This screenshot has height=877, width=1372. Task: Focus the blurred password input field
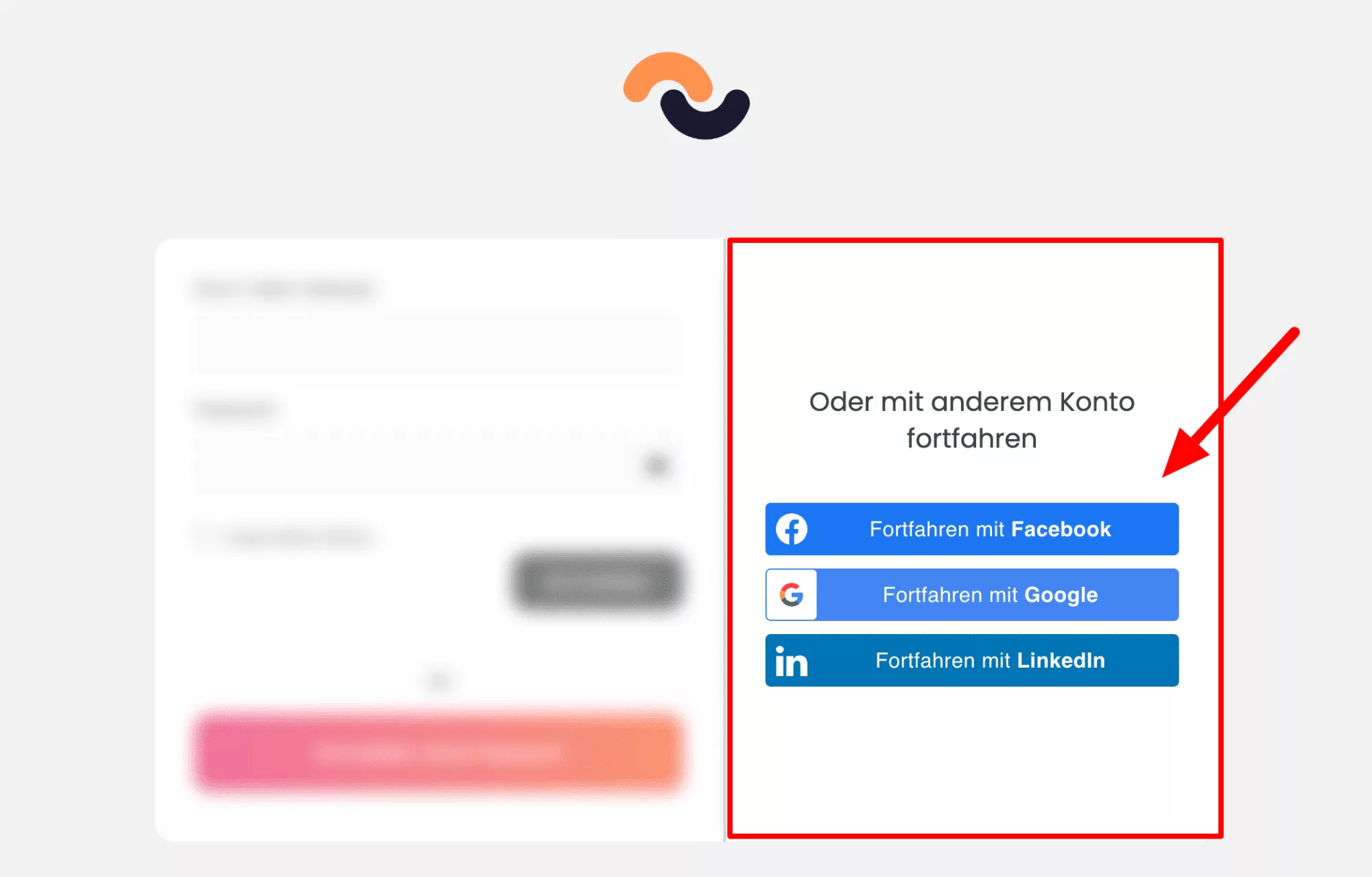tap(436, 465)
